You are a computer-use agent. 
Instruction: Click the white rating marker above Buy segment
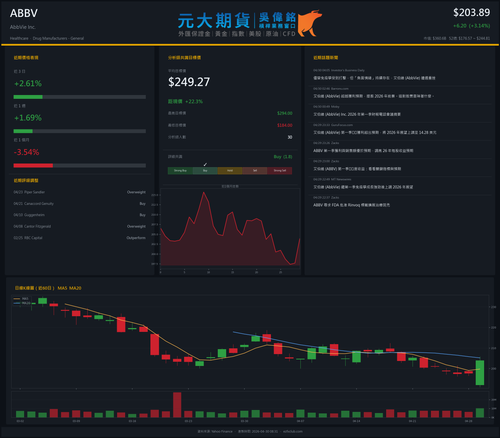[x=205, y=164]
